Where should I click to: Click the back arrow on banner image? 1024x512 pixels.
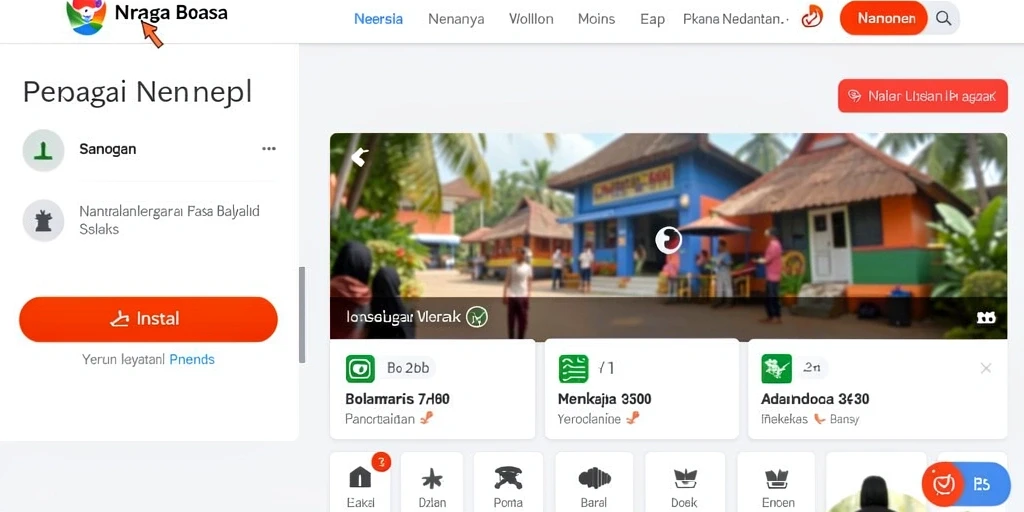(359, 157)
